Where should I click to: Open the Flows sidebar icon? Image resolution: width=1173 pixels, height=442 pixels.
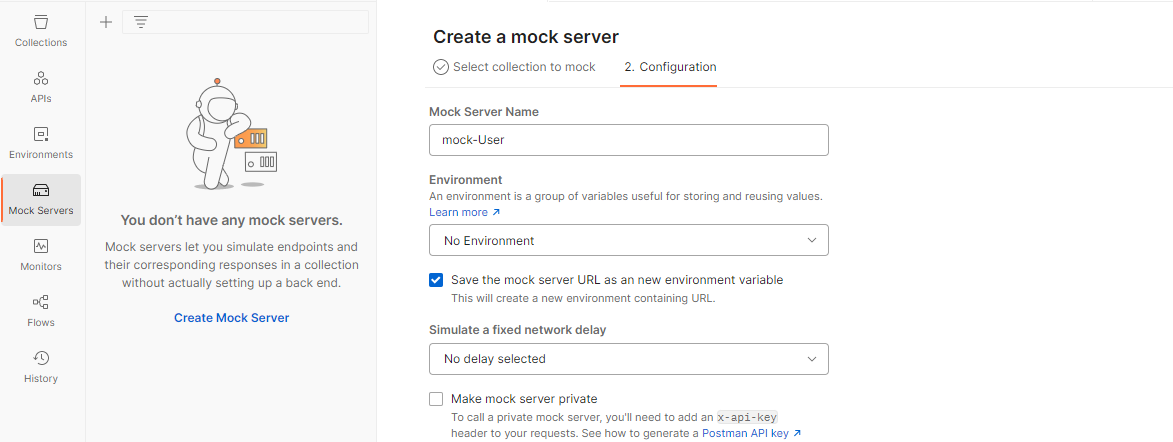tap(41, 311)
